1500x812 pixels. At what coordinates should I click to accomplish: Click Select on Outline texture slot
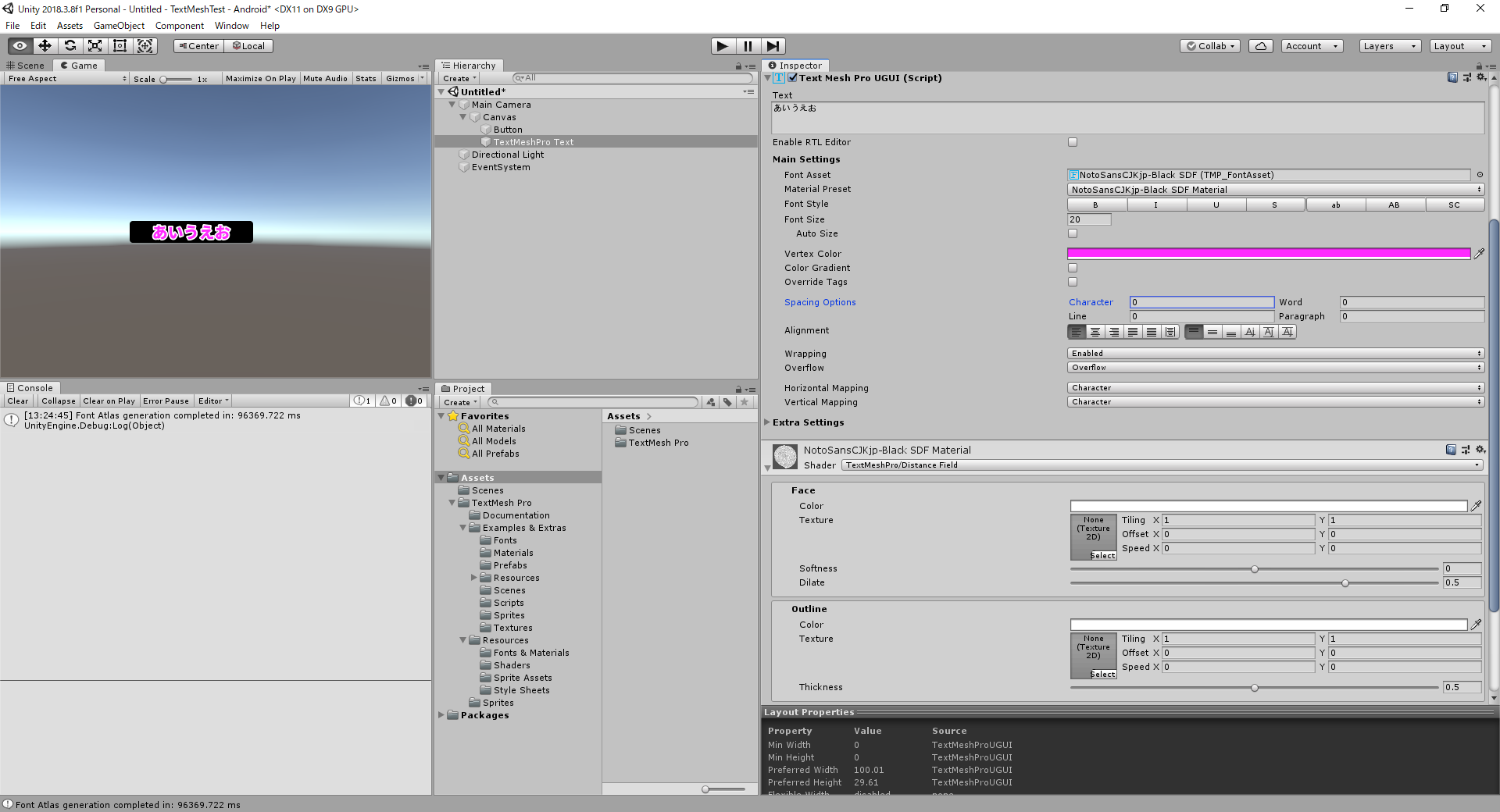coord(1103,675)
